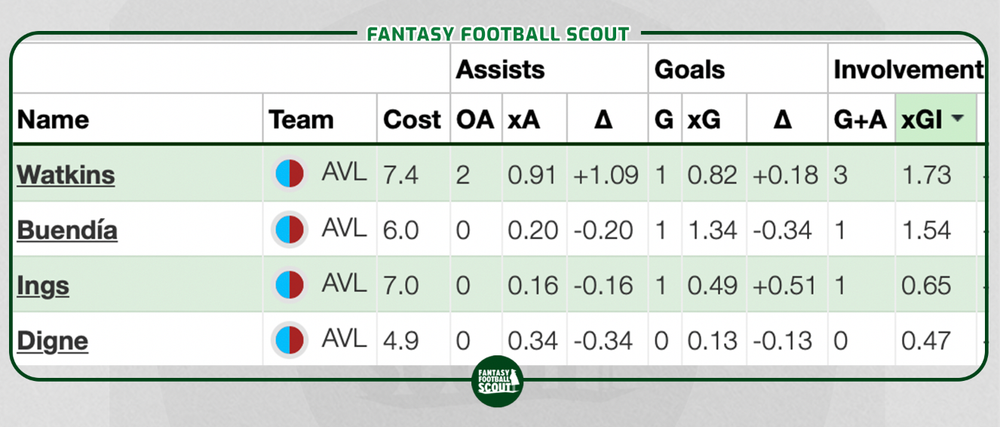This screenshot has height=427, width=1000.
Task: Click the team badge in Ings row
Action: 290,285
